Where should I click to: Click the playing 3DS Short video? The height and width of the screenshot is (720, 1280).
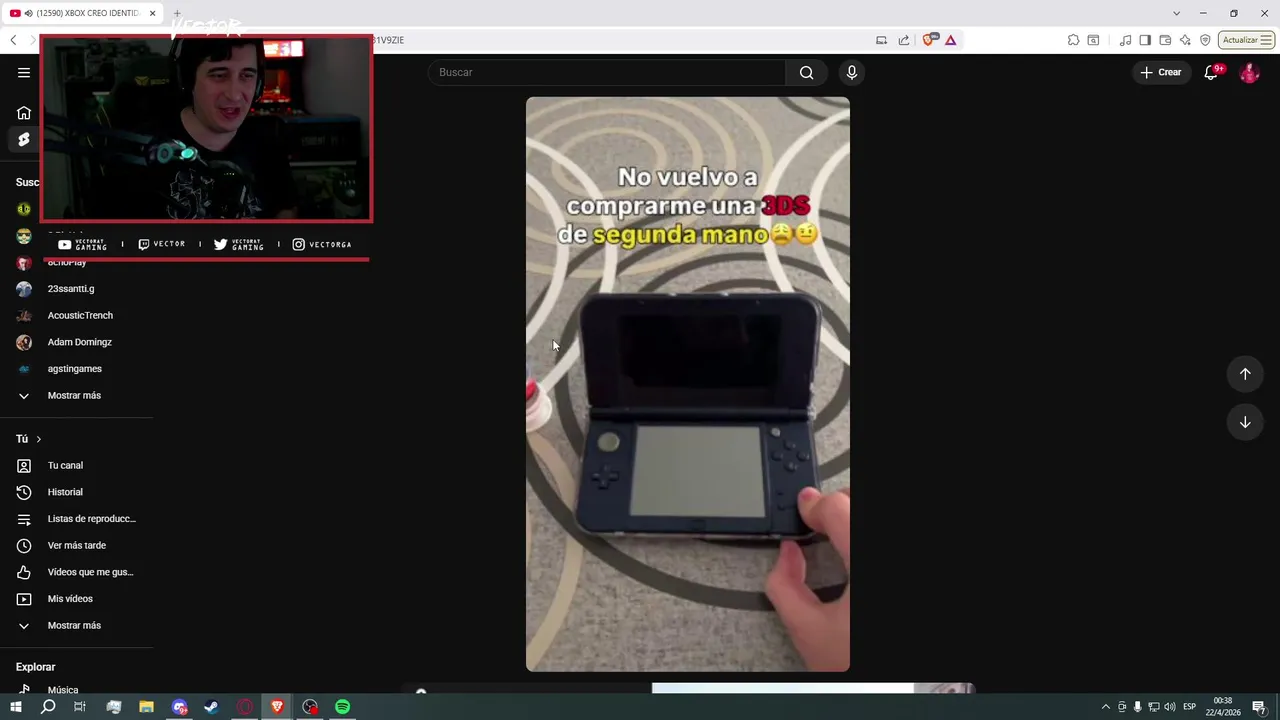click(x=688, y=384)
